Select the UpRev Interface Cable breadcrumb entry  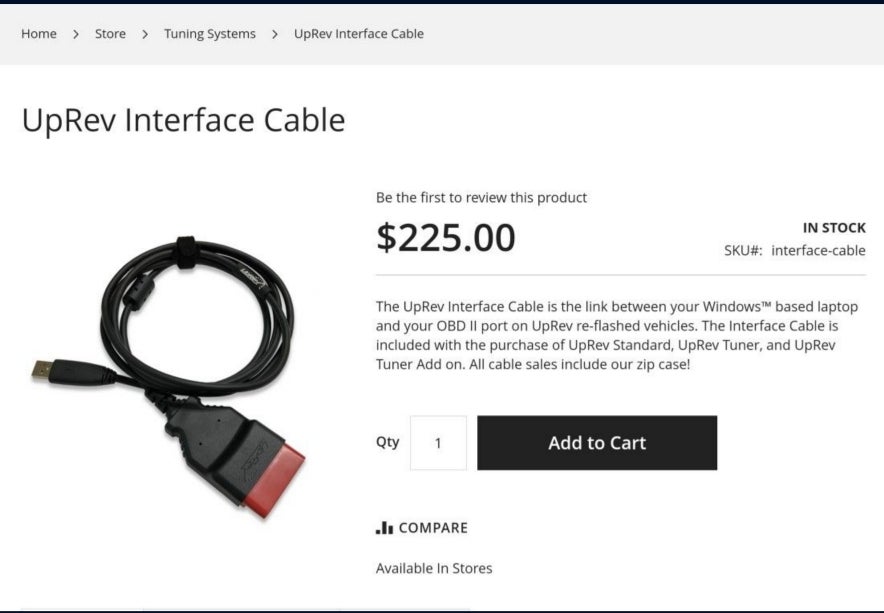[357, 33]
